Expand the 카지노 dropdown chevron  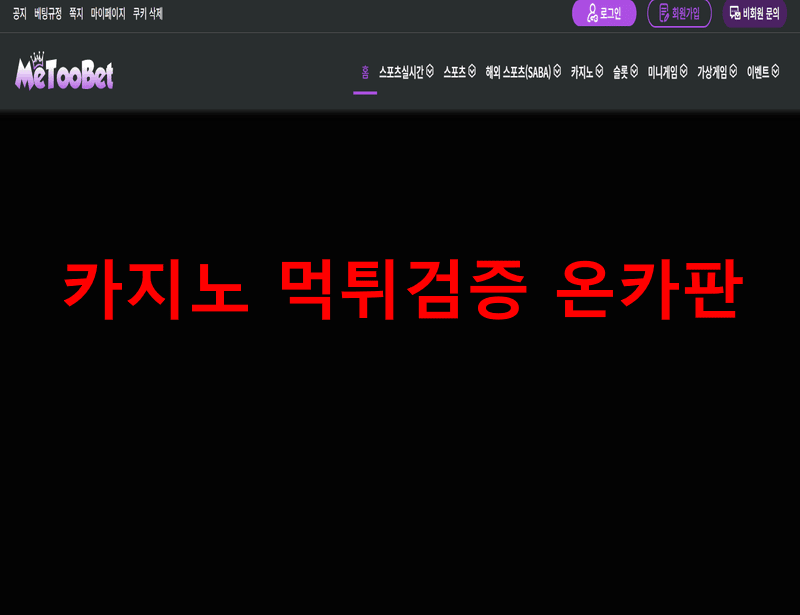click(599, 71)
